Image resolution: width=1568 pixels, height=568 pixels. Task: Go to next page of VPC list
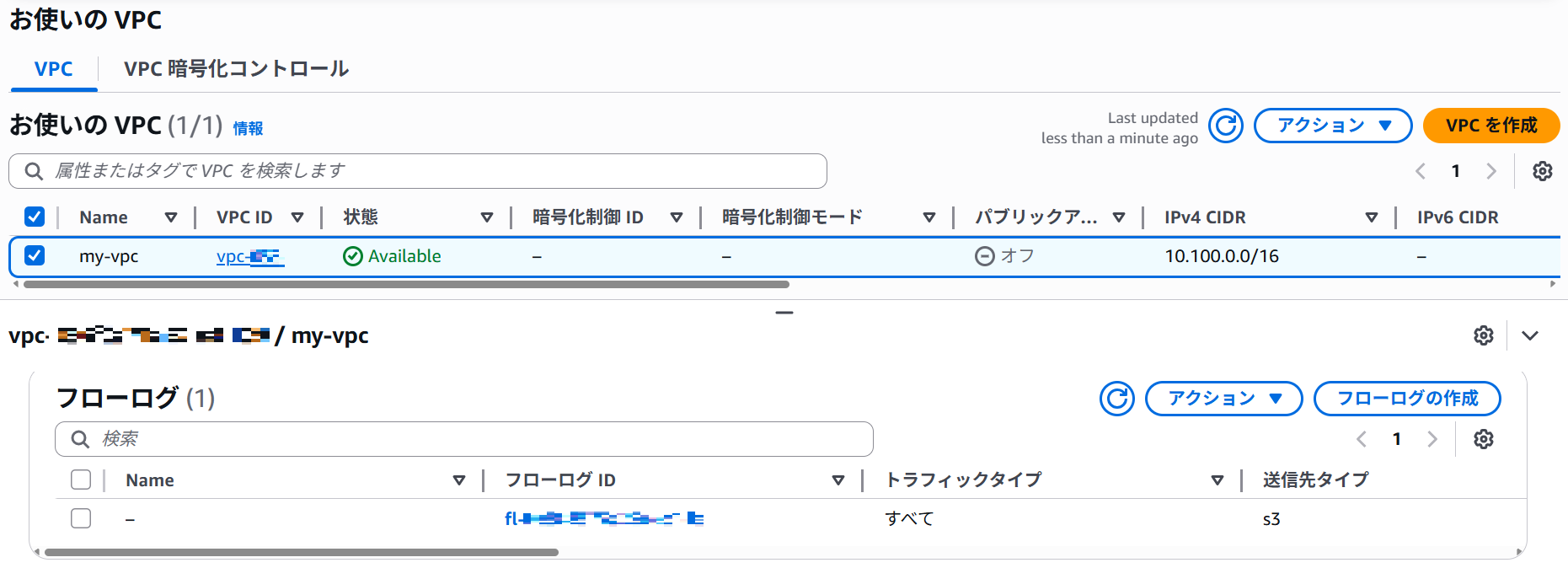(x=1490, y=171)
